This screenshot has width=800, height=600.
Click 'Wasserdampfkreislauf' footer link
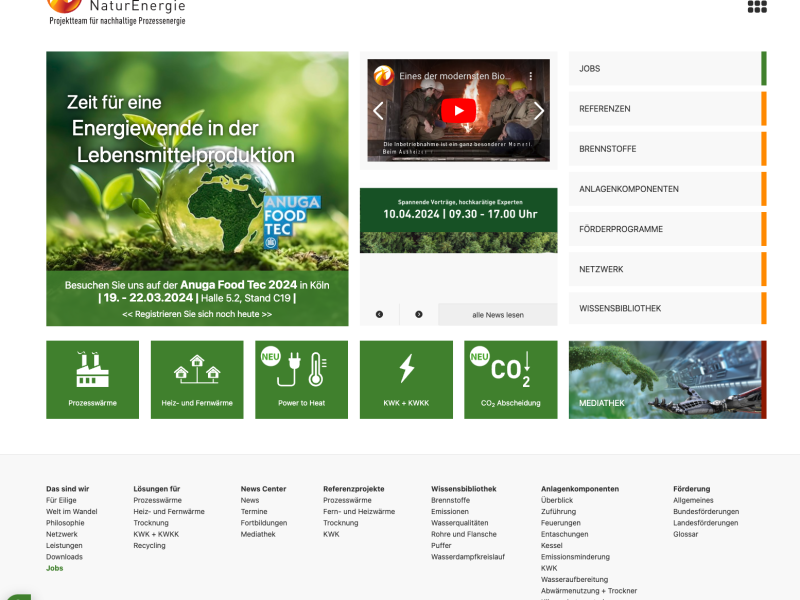click(x=468, y=557)
